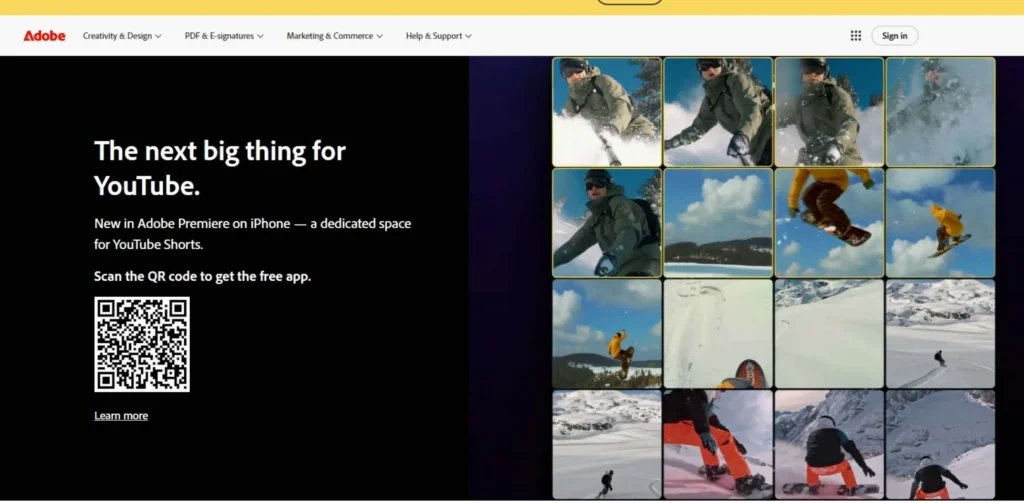Click the pill button in yellow banner
The image size is (1024, 503).
[629, 2]
